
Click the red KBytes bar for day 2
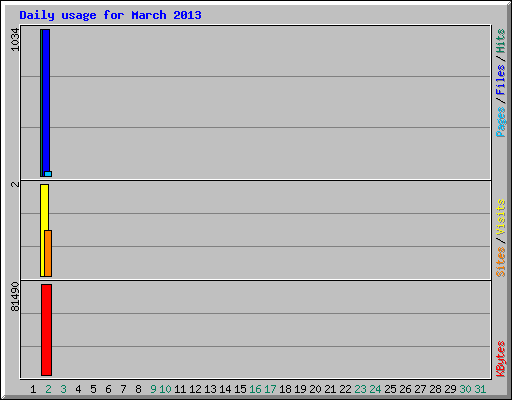[x=46, y=330]
